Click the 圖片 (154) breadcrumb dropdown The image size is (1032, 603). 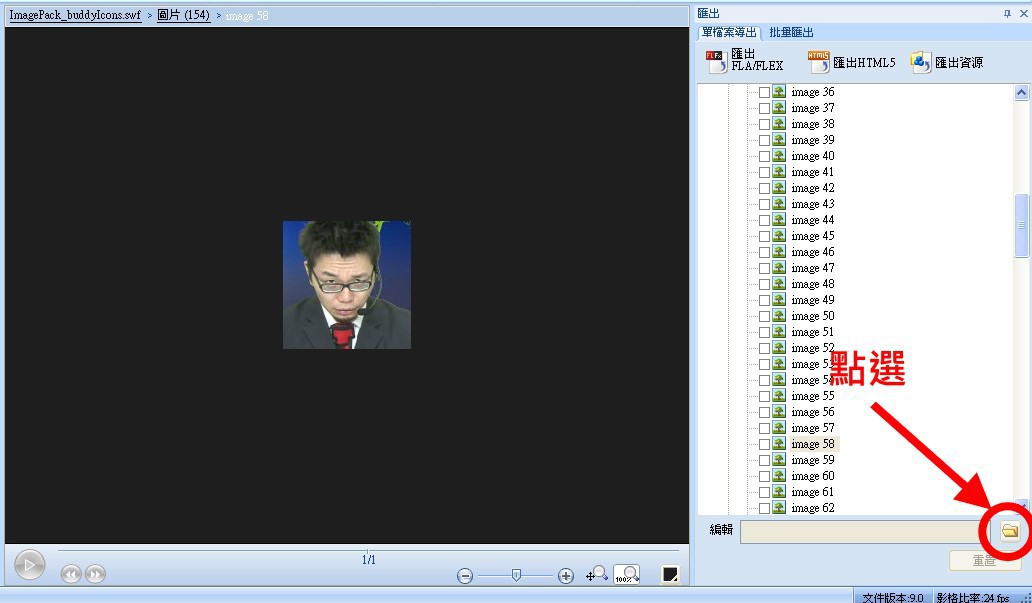(x=183, y=16)
